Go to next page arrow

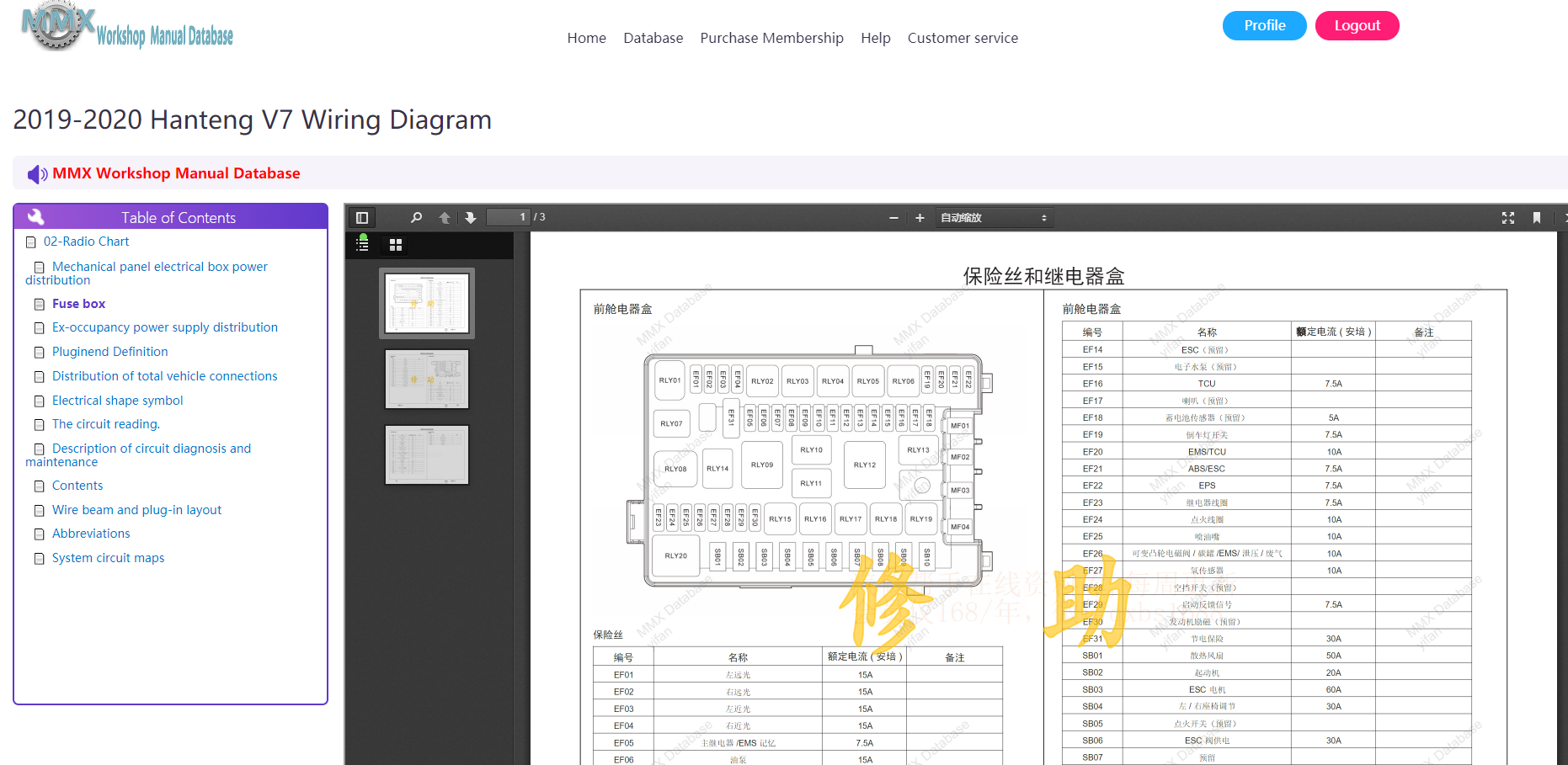tap(471, 218)
